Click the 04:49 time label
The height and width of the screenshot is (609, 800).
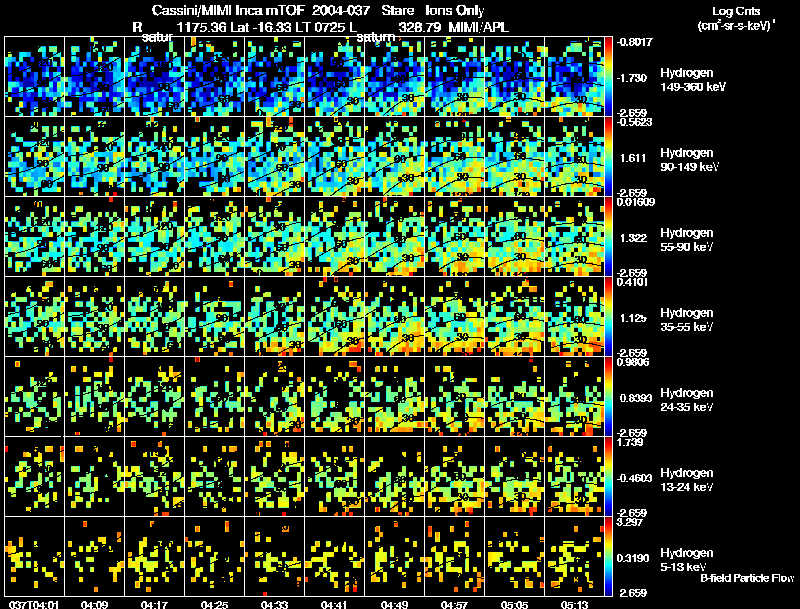[x=394, y=604]
